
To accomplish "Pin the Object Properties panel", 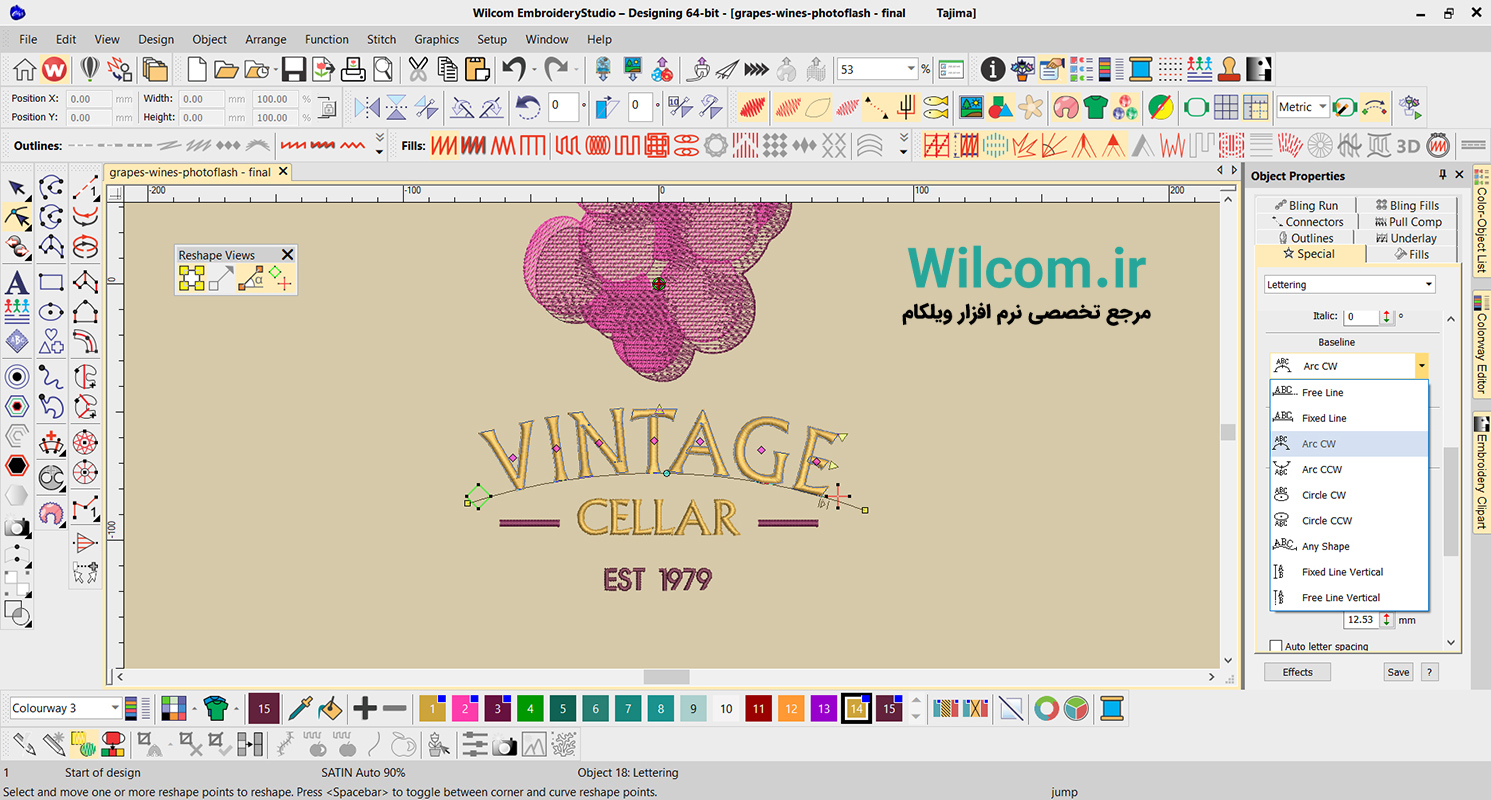I will coord(1442,175).
